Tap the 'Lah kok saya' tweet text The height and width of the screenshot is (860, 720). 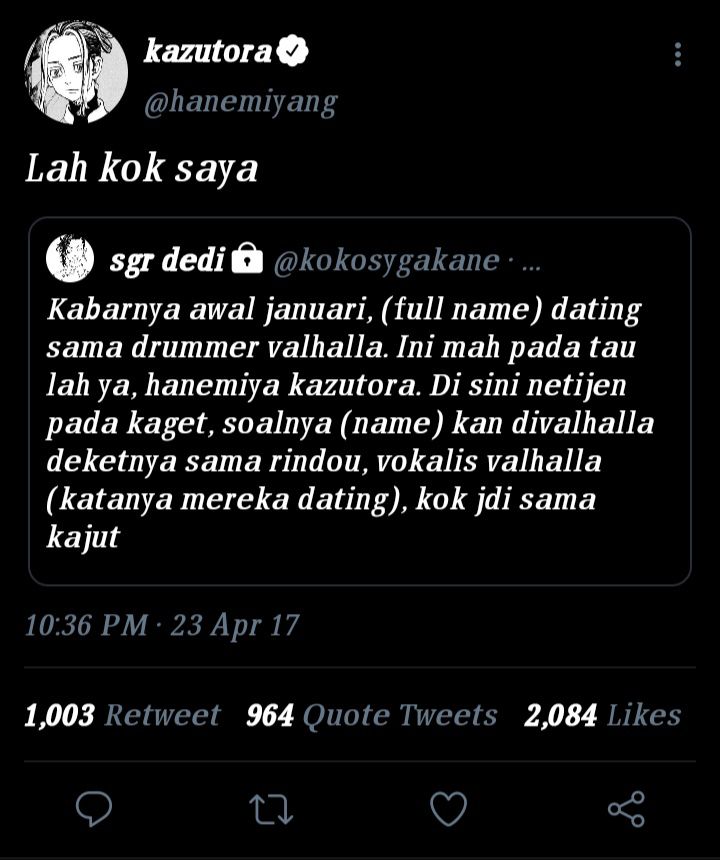141,168
